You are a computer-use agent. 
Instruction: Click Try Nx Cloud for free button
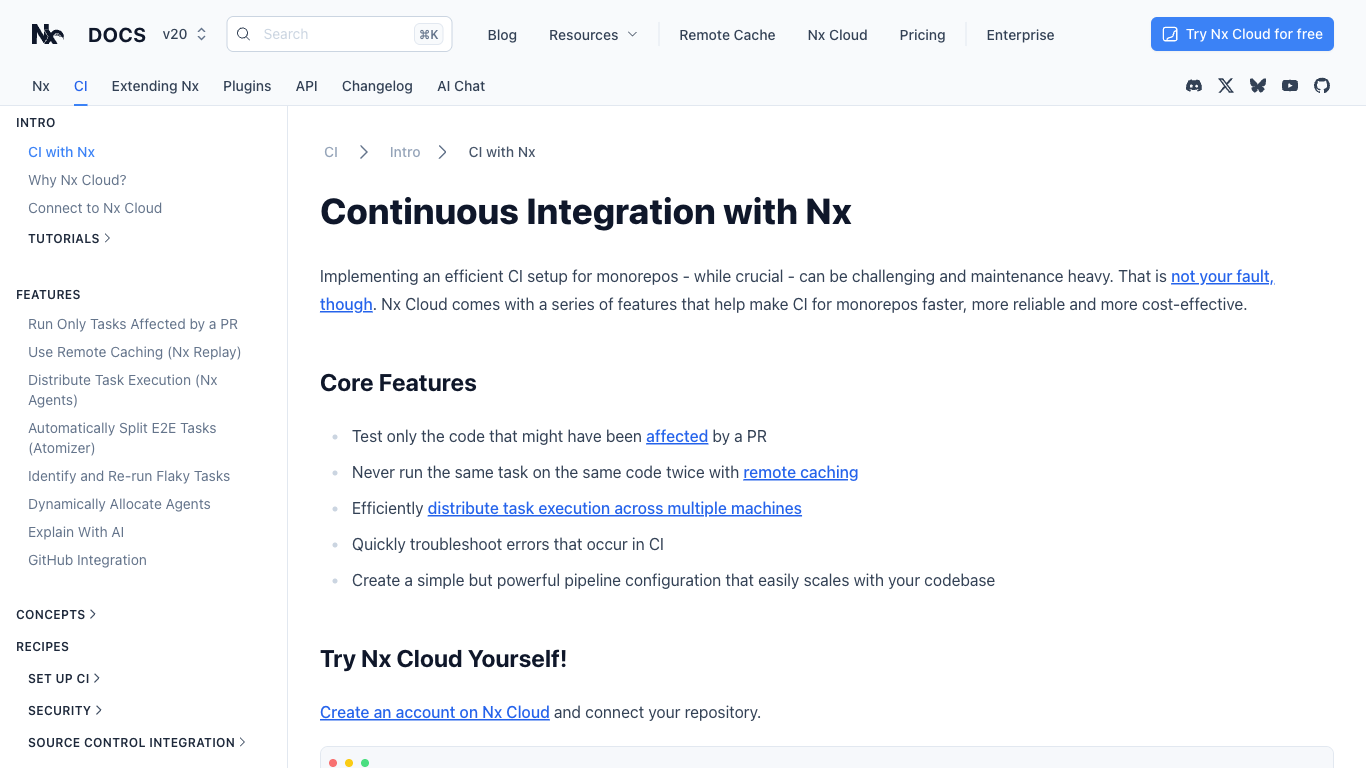coord(1242,34)
